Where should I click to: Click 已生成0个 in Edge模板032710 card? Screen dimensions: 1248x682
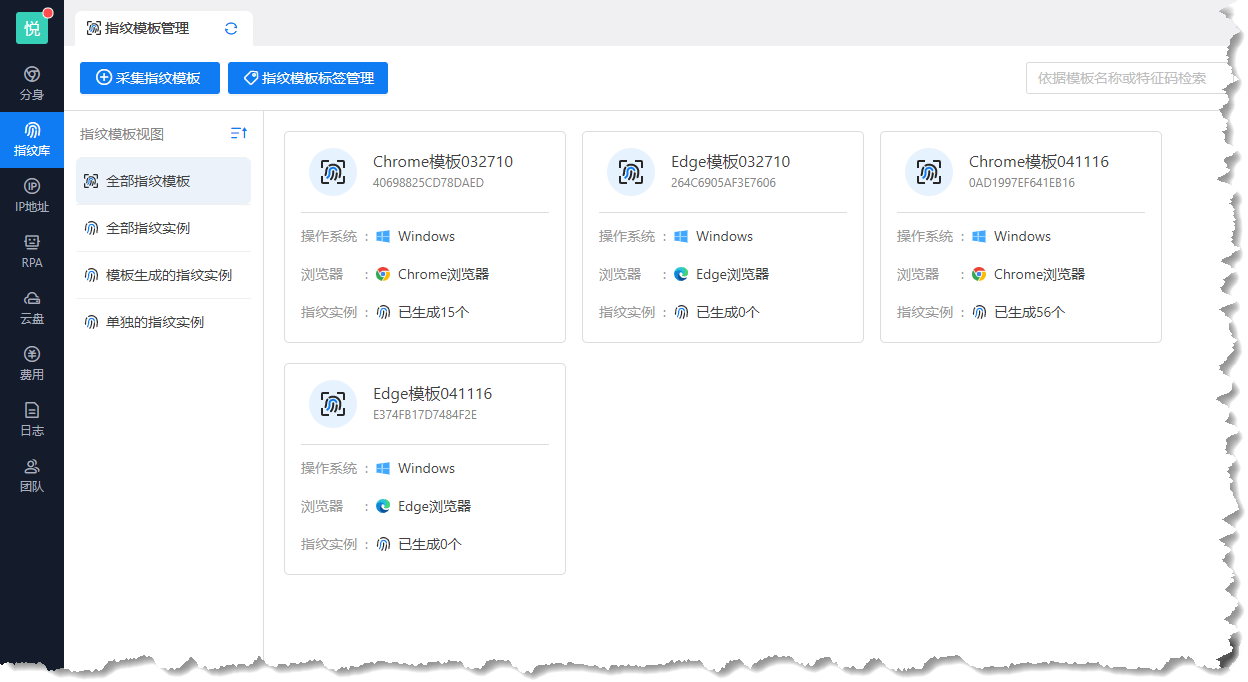pos(728,312)
